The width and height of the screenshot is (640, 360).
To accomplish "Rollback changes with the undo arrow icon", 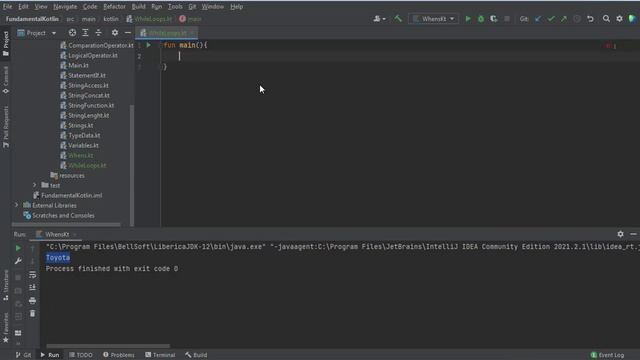I will 590,19.
